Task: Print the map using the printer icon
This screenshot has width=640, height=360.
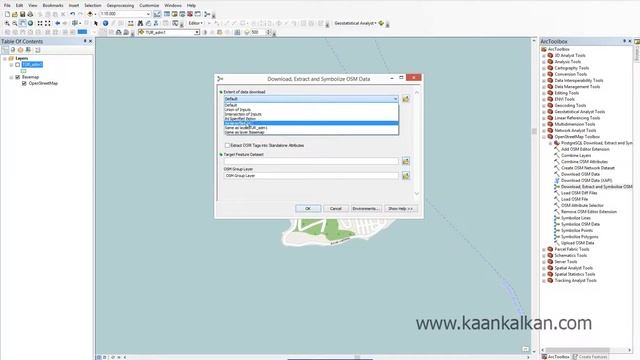Action: (30, 14)
